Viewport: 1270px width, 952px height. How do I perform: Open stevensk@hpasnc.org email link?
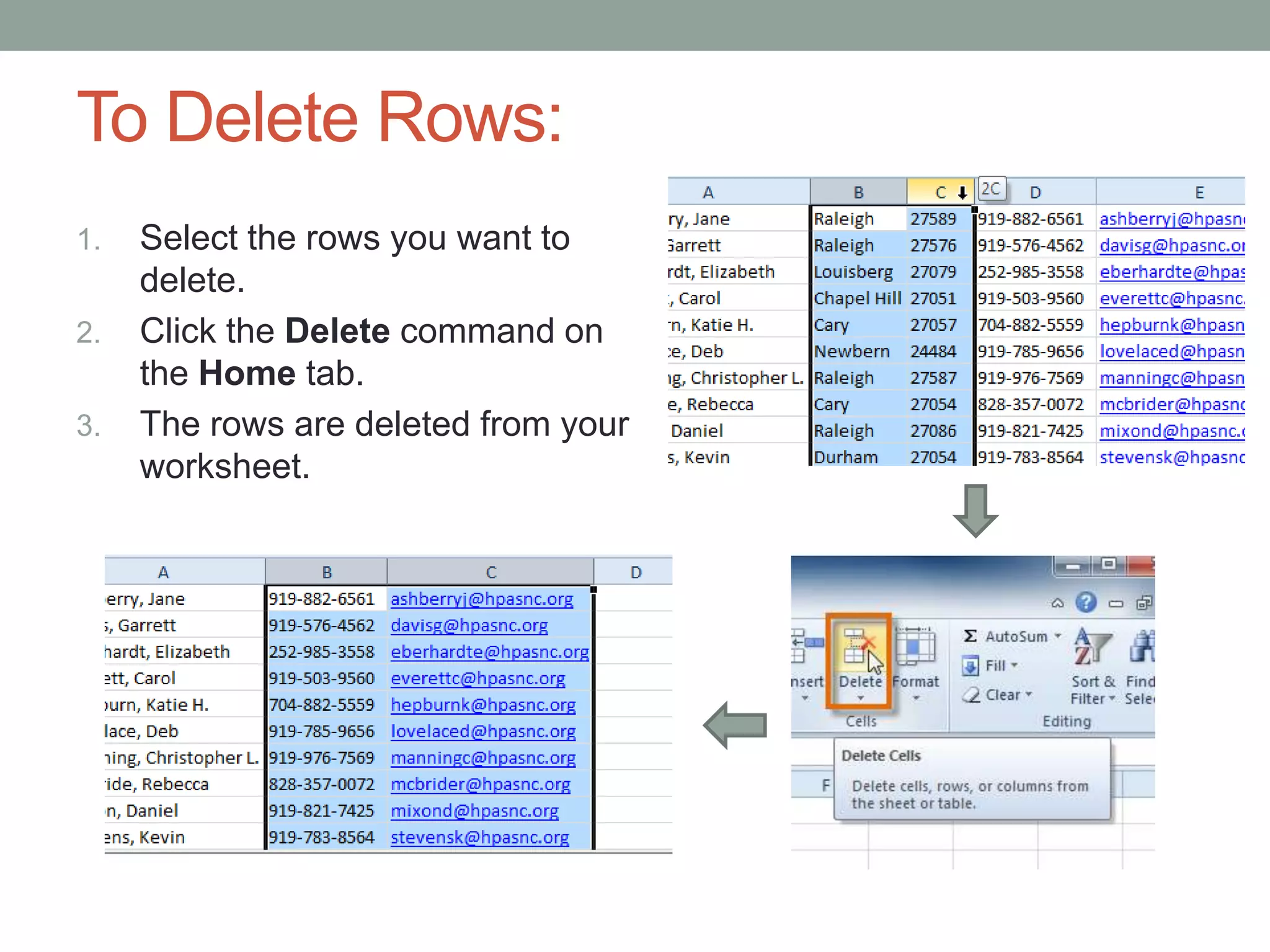[479, 838]
